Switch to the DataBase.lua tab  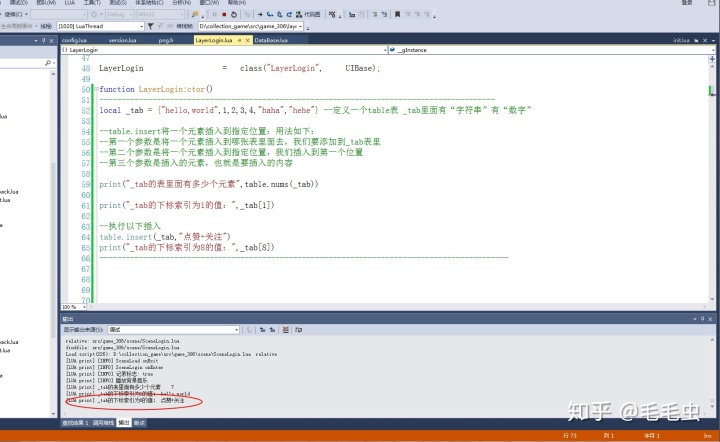[271, 40]
